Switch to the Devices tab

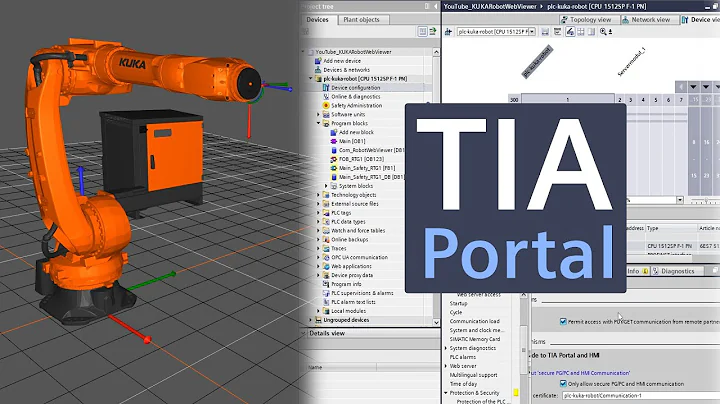point(318,20)
